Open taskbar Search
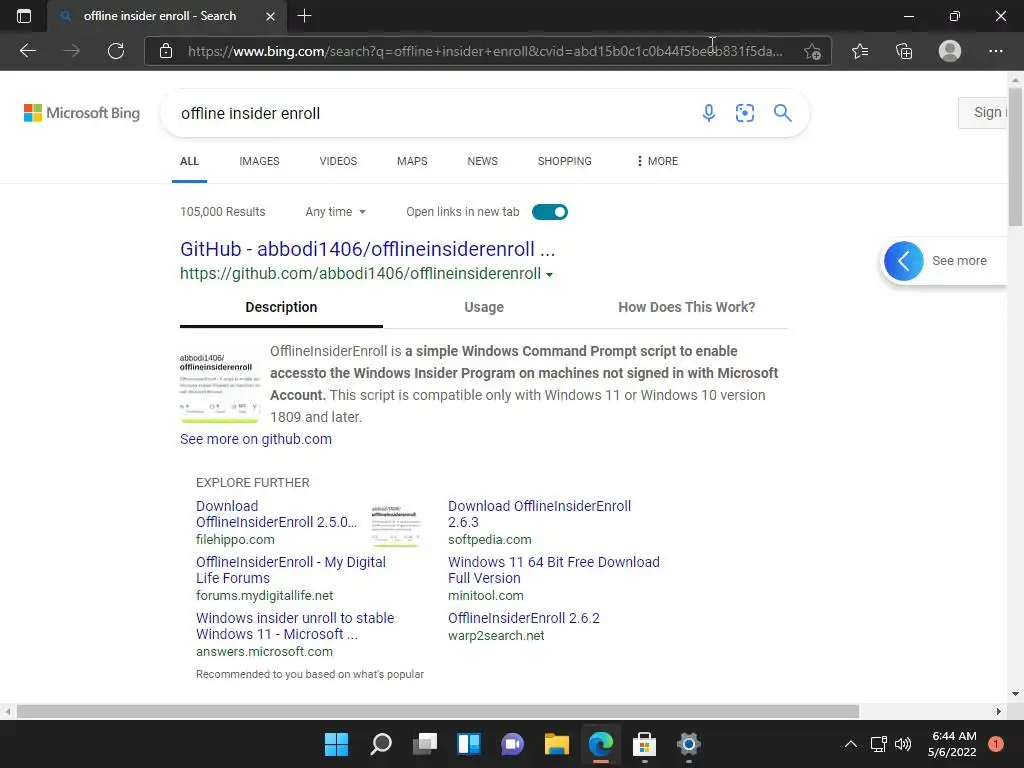The image size is (1024, 768). coord(381,744)
